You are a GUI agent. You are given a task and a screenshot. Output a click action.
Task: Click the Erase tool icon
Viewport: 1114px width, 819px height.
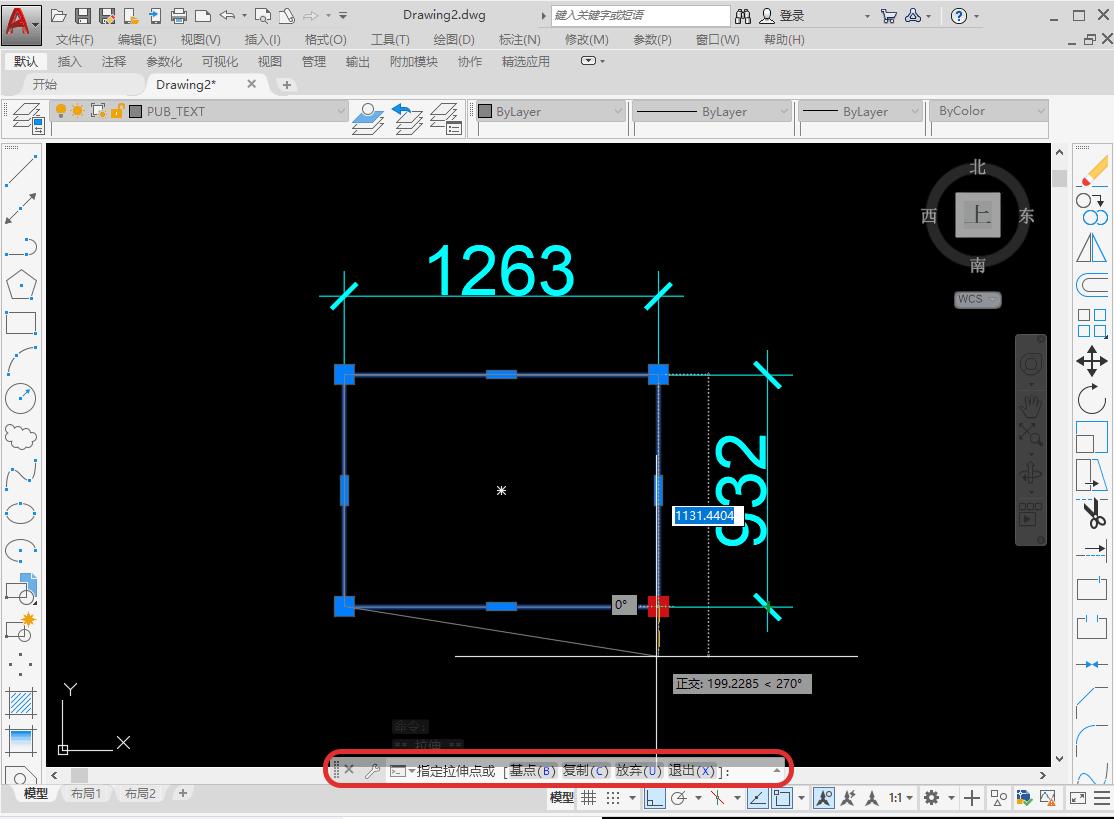1092,168
